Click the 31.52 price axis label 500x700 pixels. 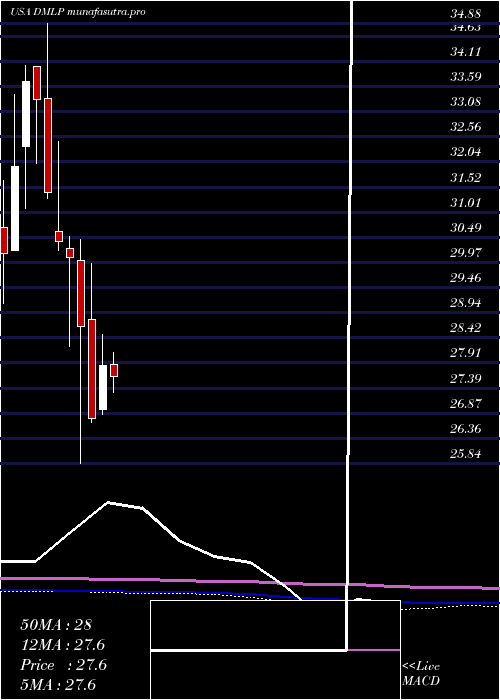coord(466,178)
